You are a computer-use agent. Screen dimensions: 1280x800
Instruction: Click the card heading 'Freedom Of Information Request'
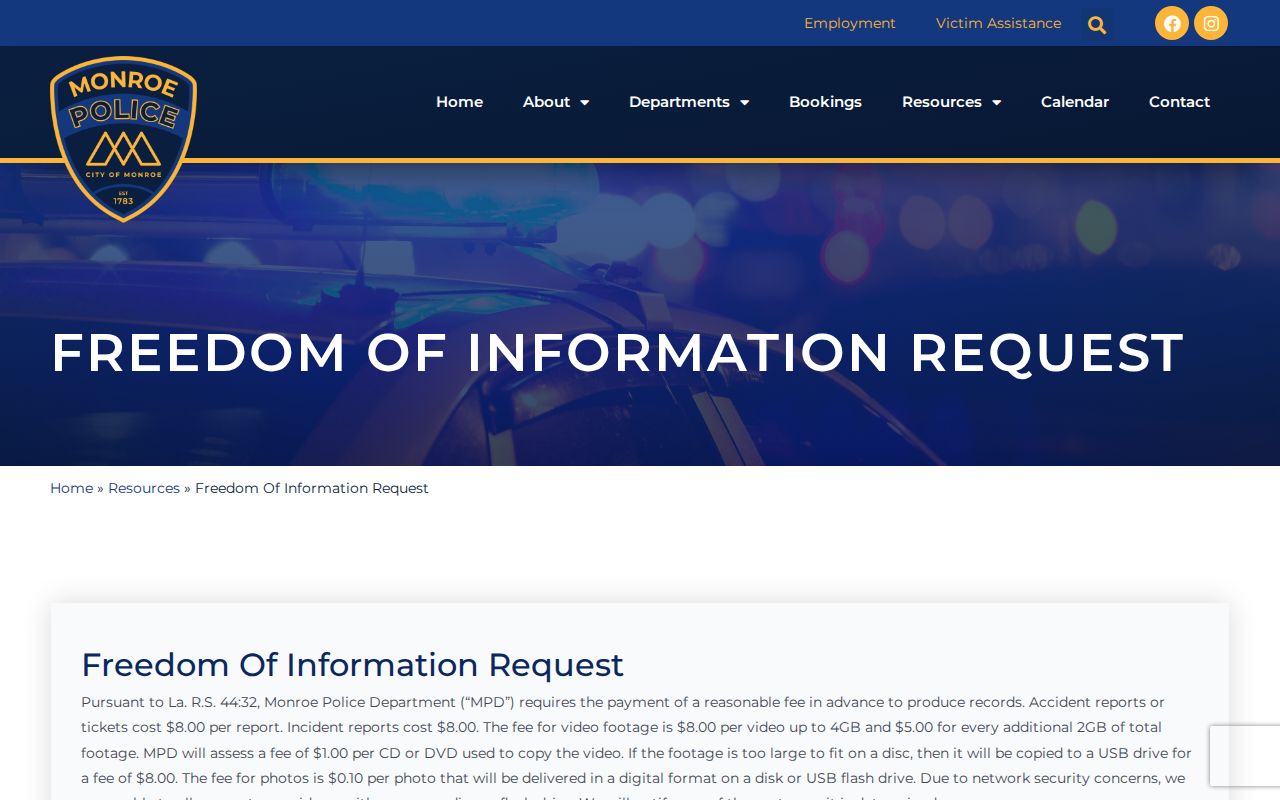[352, 665]
